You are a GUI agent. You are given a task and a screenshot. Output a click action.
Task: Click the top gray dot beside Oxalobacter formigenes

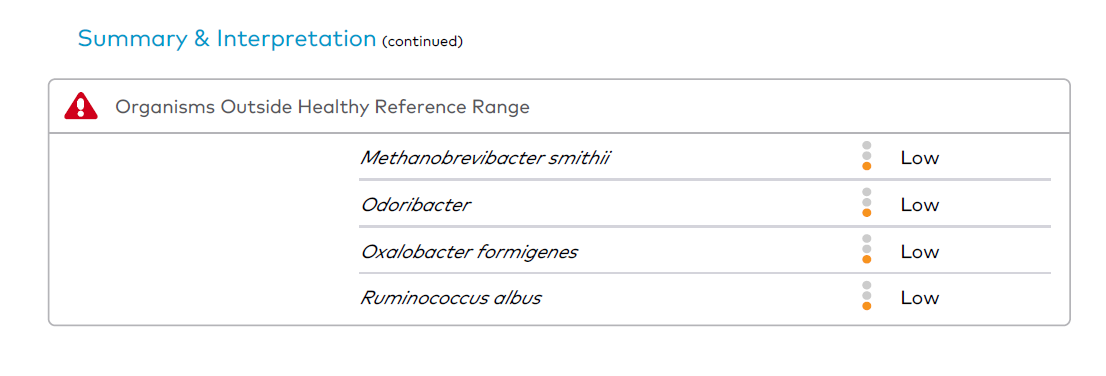[x=867, y=238]
